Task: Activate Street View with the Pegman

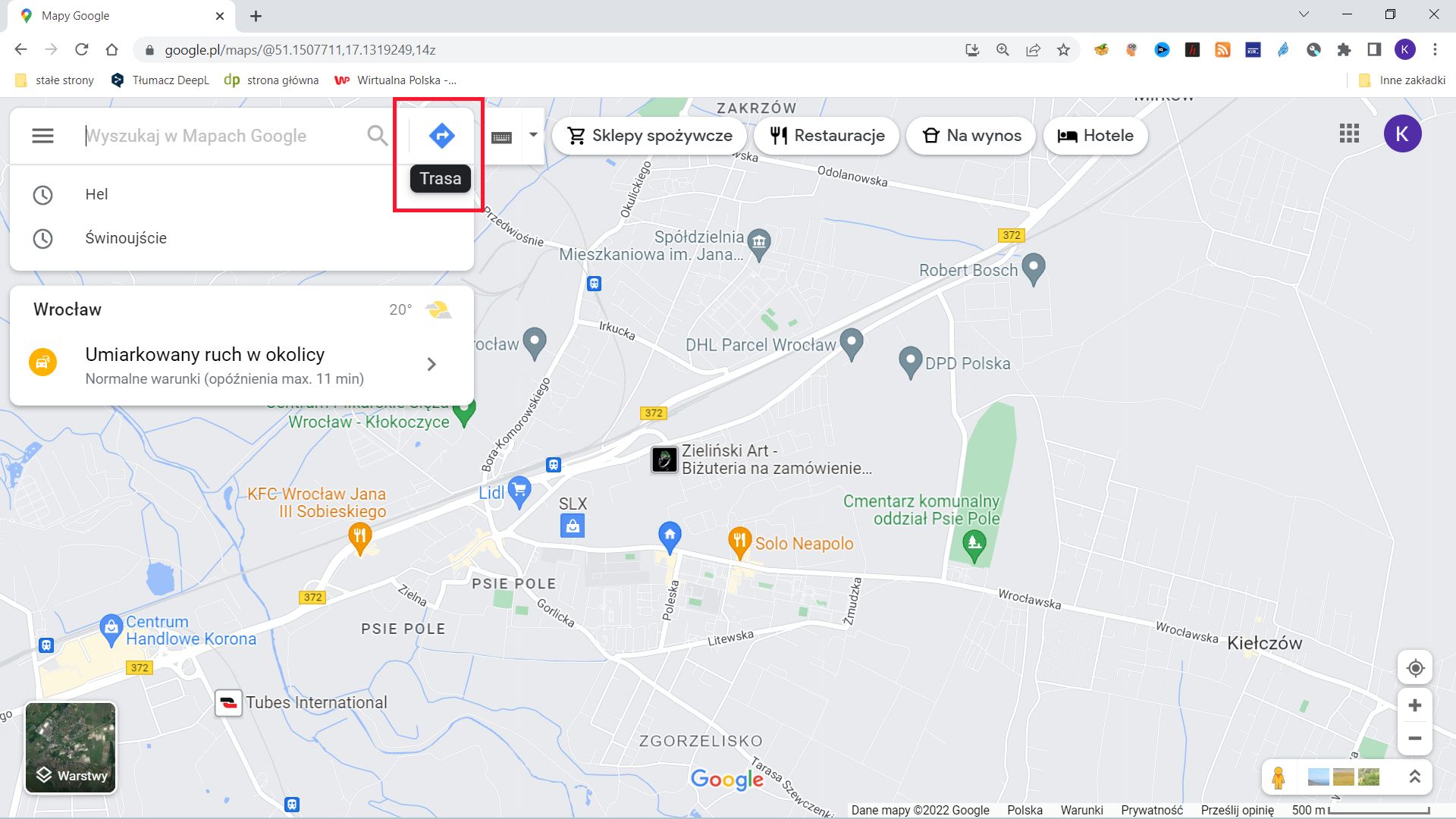Action: click(x=1279, y=777)
